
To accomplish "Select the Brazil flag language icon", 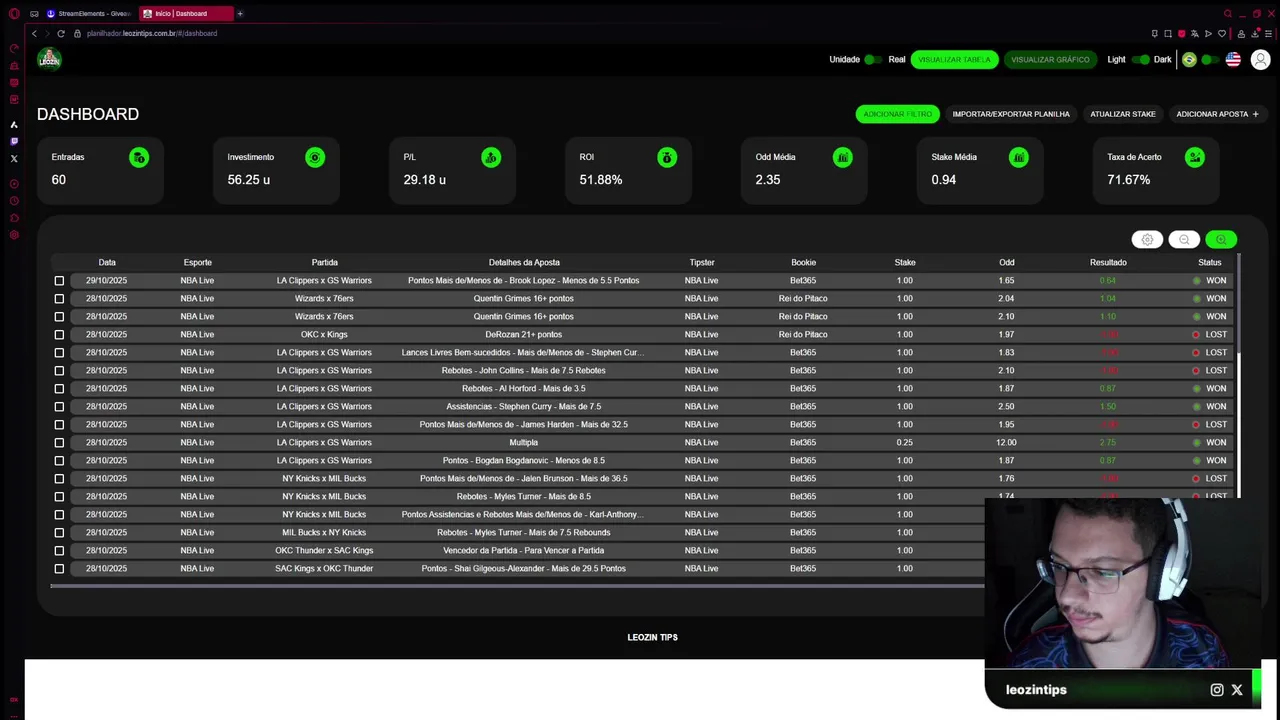I will [x=1189, y=60].
